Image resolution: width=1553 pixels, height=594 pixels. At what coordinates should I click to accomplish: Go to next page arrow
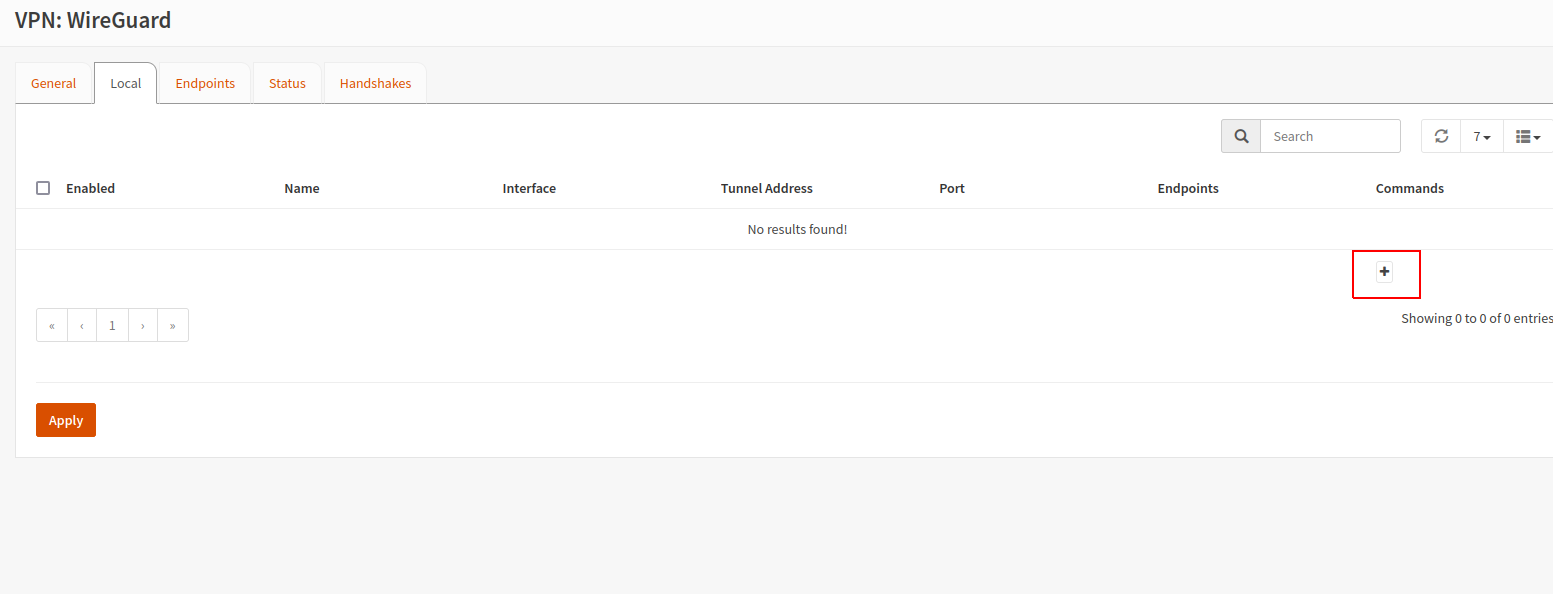(x=143, y=325)
